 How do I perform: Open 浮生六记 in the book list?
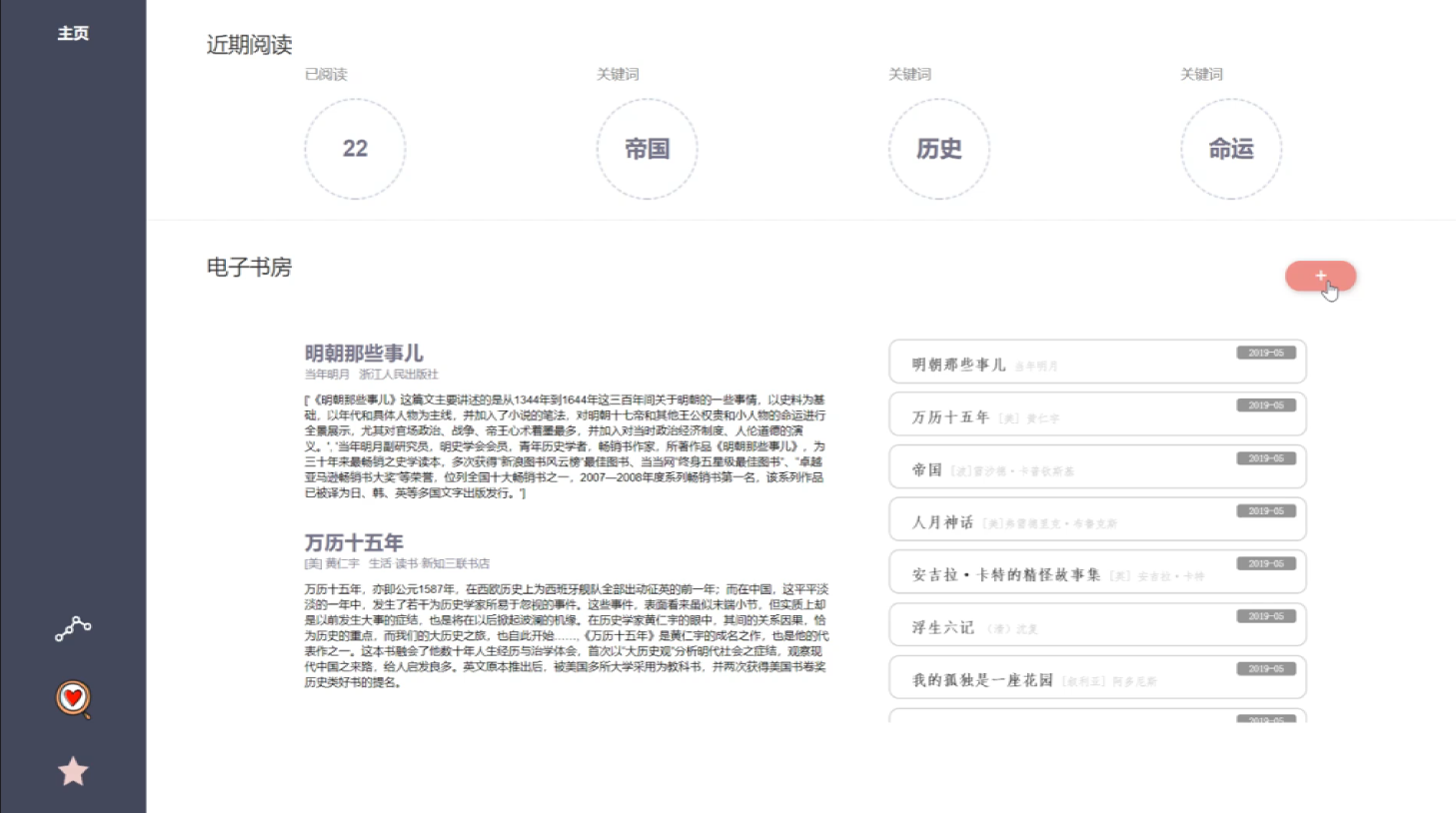(1096, 626)
